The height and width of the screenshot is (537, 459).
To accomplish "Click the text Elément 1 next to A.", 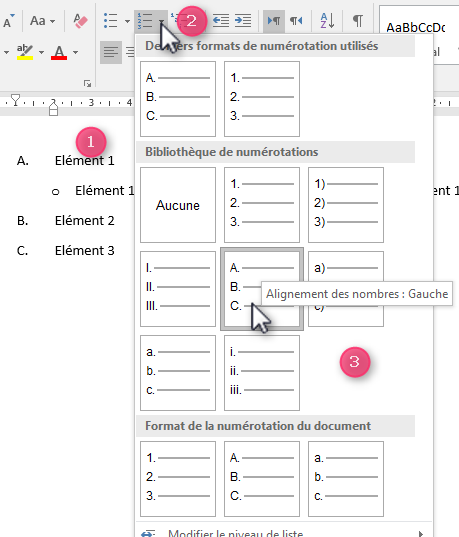I will pyautogui.click(x=84, y=161).
